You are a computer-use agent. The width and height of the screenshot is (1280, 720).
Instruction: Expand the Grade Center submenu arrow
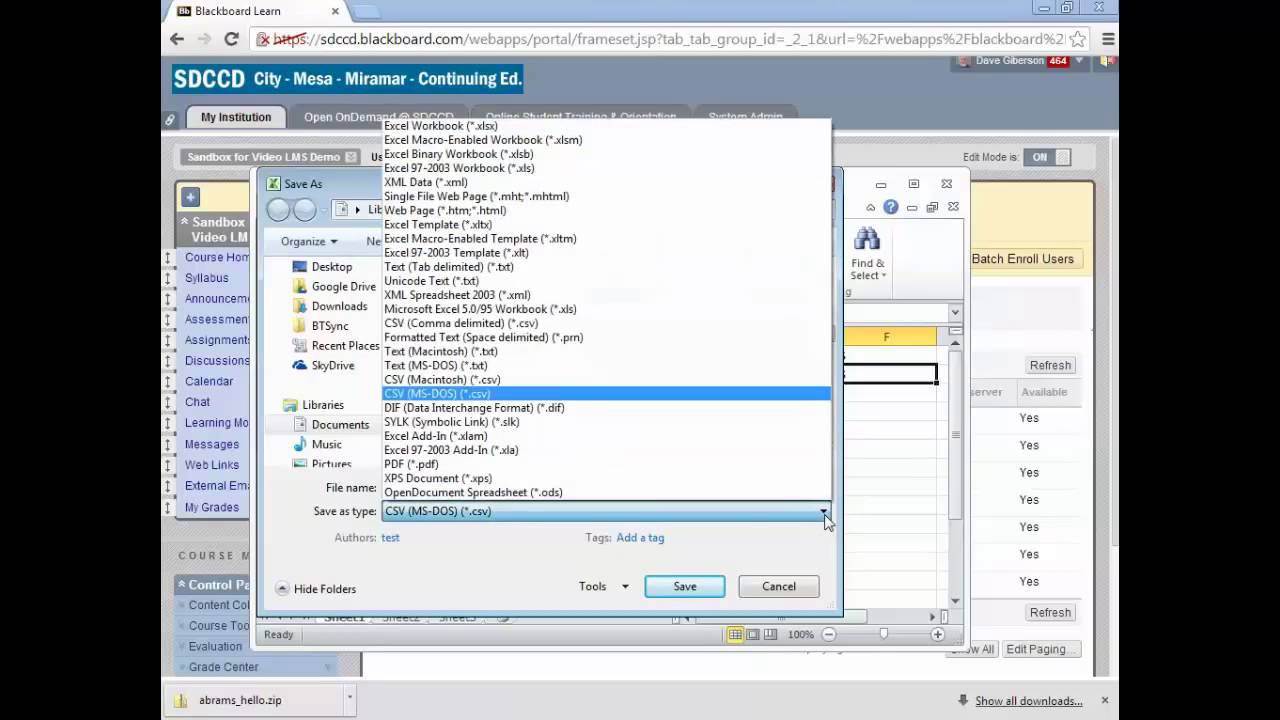[327, 667]
